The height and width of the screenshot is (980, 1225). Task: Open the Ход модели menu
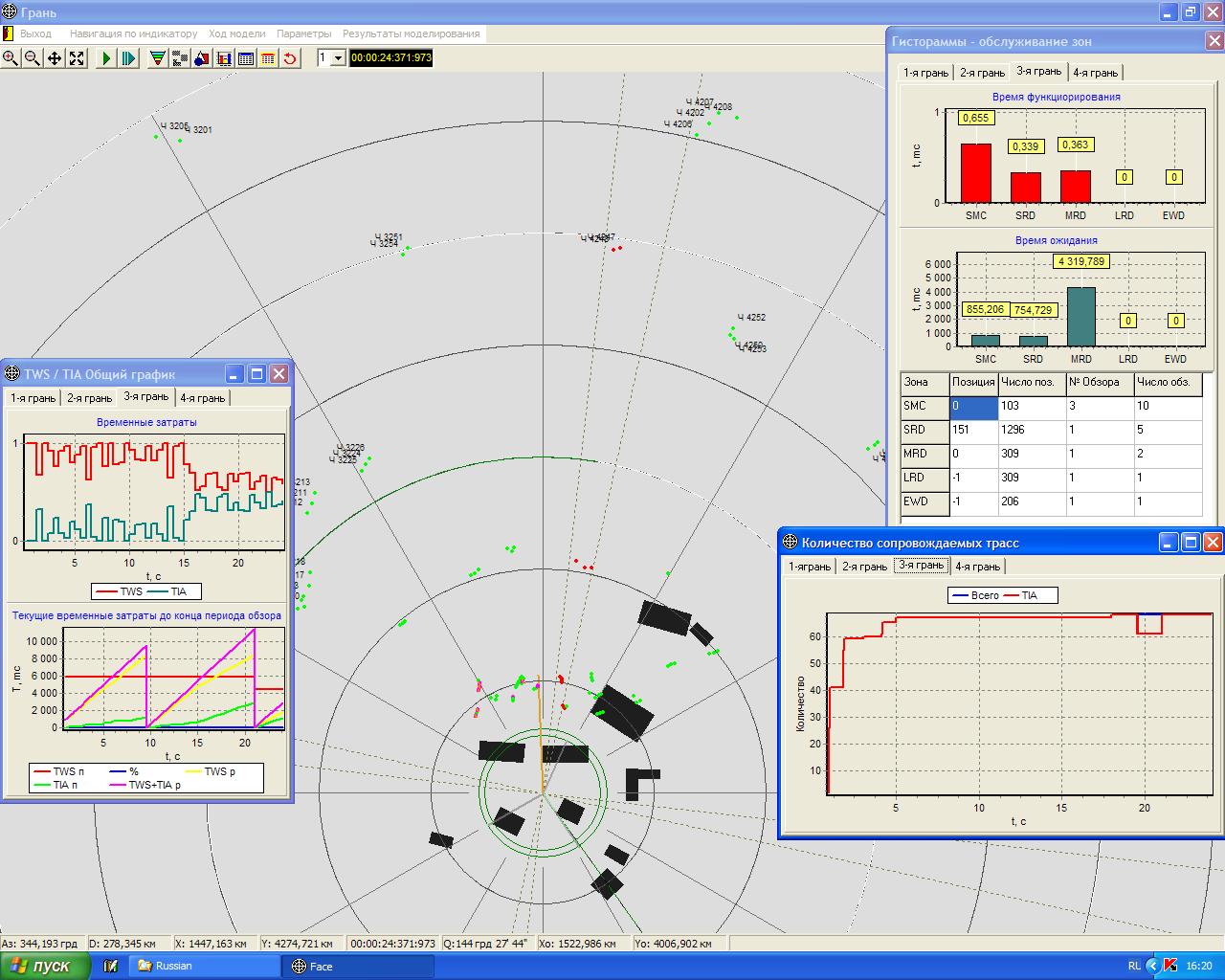tap(236, 33)
